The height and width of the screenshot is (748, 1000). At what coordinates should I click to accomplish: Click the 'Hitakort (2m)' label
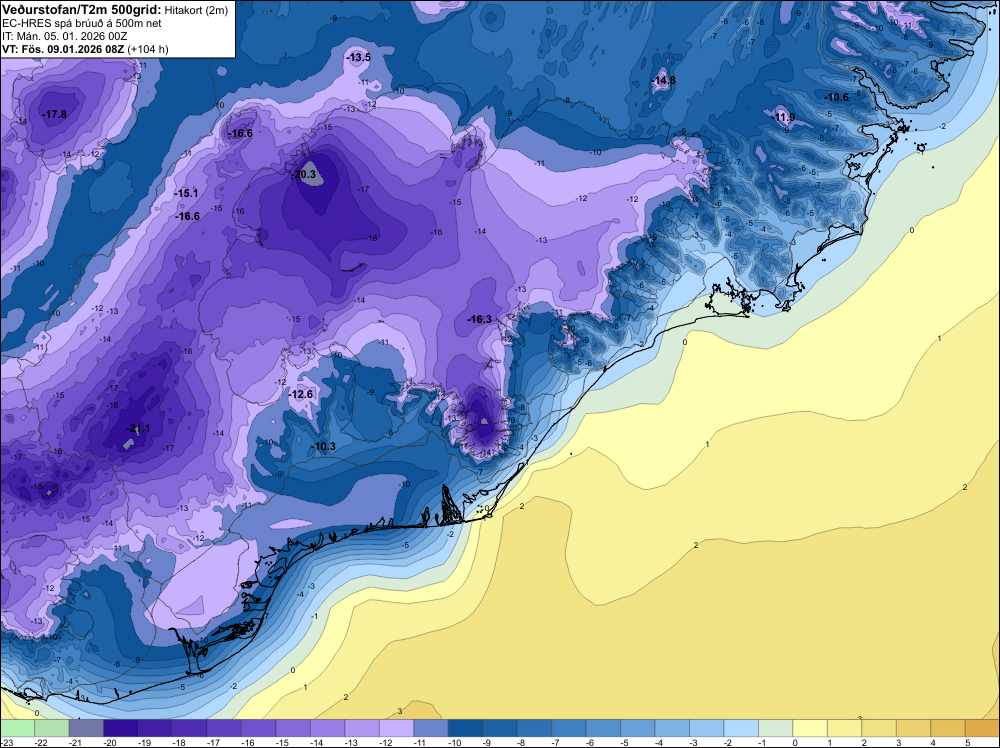(196, 10)
